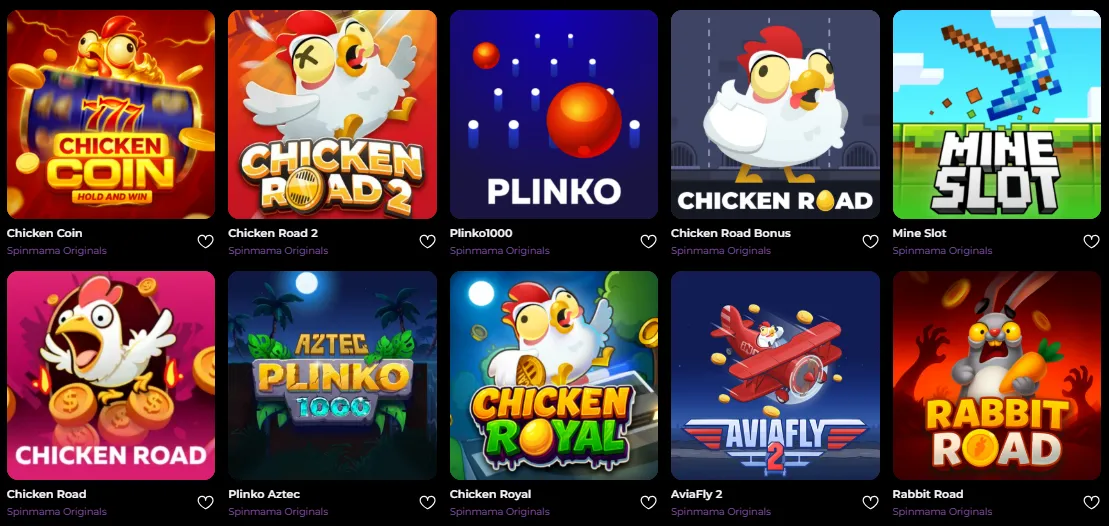Toggle the Chicken Road heart favorite icon
Screen dimensions: 1109x526
pyautogui.click(x=205, y=503)
